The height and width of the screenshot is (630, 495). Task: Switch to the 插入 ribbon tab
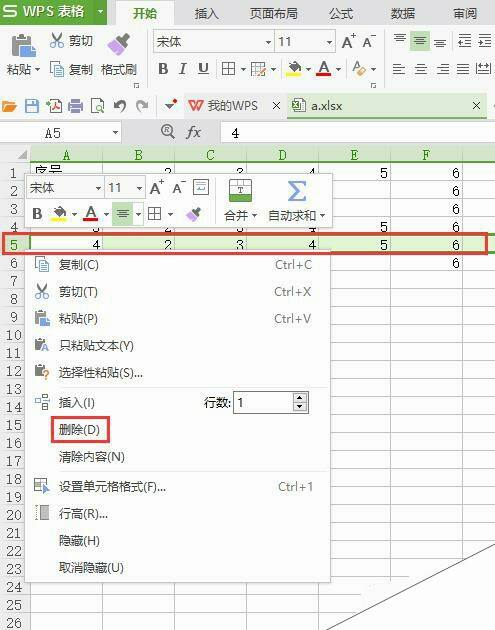(x=207, y=14)
